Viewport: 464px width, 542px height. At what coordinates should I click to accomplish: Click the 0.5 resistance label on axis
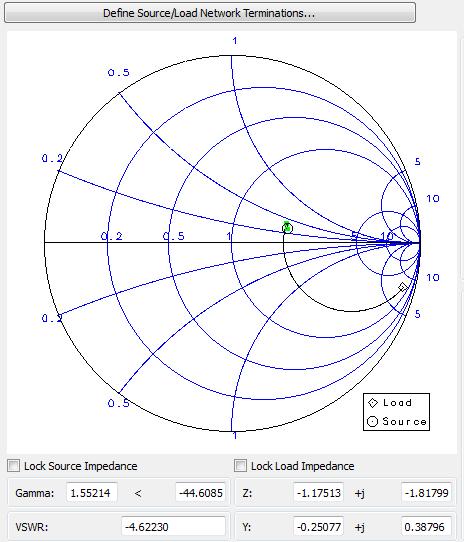174,236
